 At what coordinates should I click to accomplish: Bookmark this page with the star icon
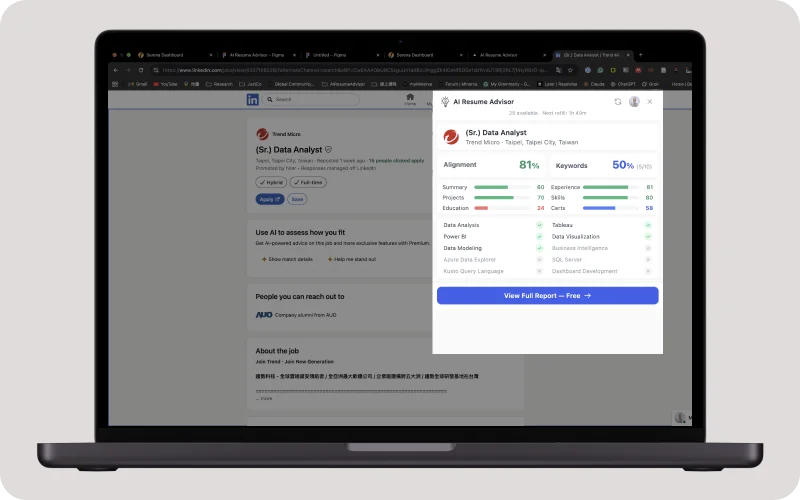click(x=570, y=70)
